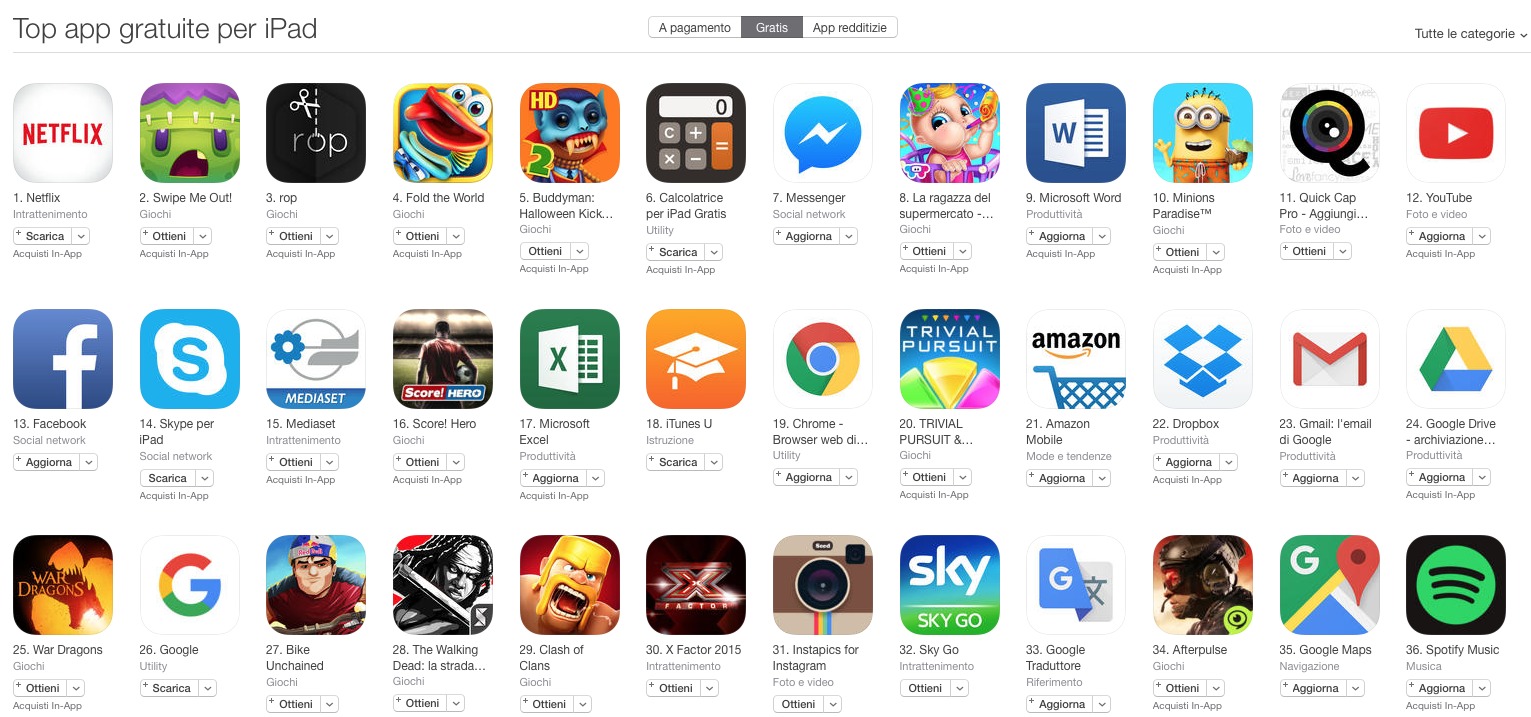This screenshot has height=717, width=1531.
Task: Select the Dropbox app icon
Action: tap(1203, 359)
